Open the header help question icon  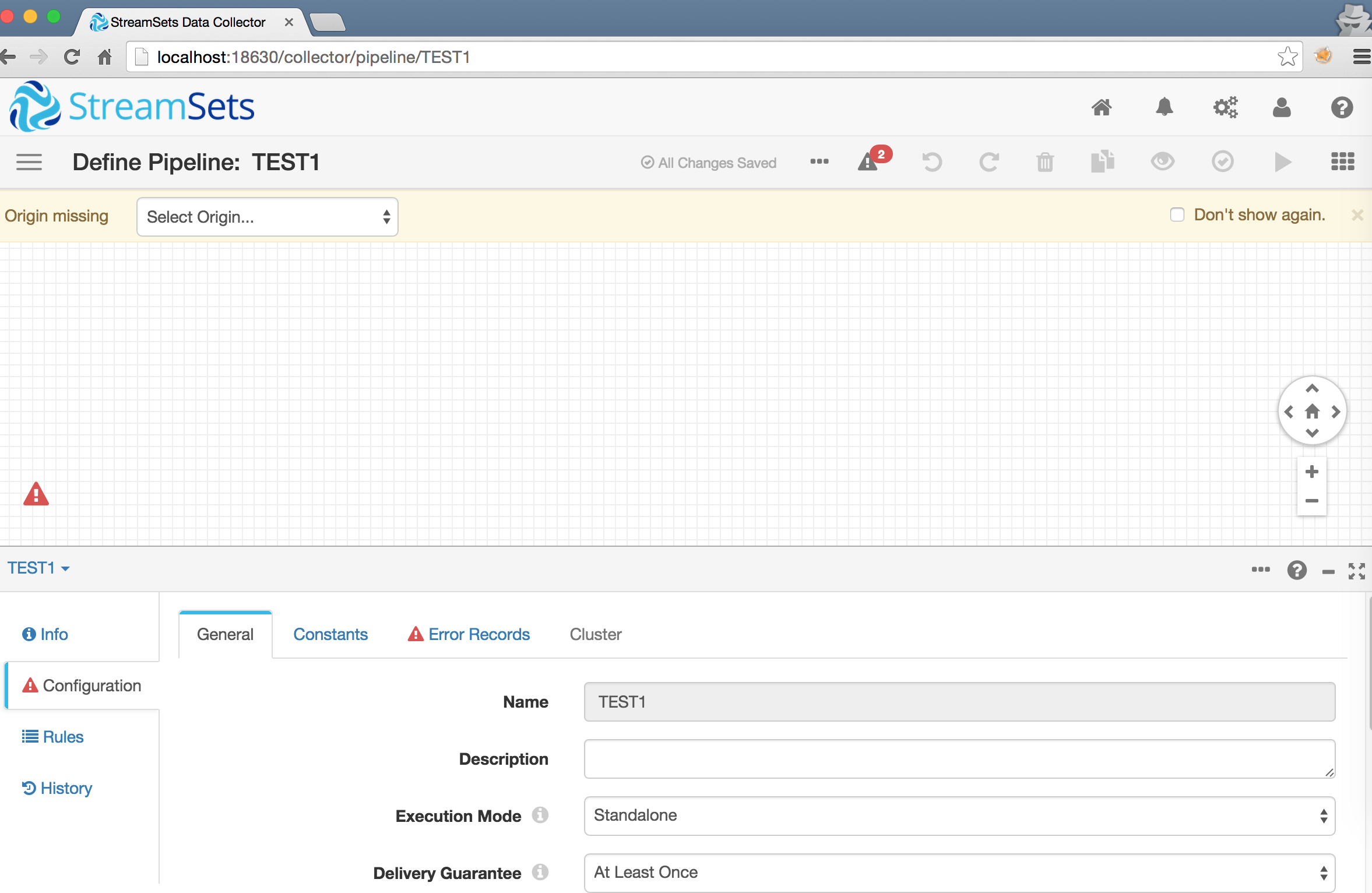click(x=1342, y=107)
